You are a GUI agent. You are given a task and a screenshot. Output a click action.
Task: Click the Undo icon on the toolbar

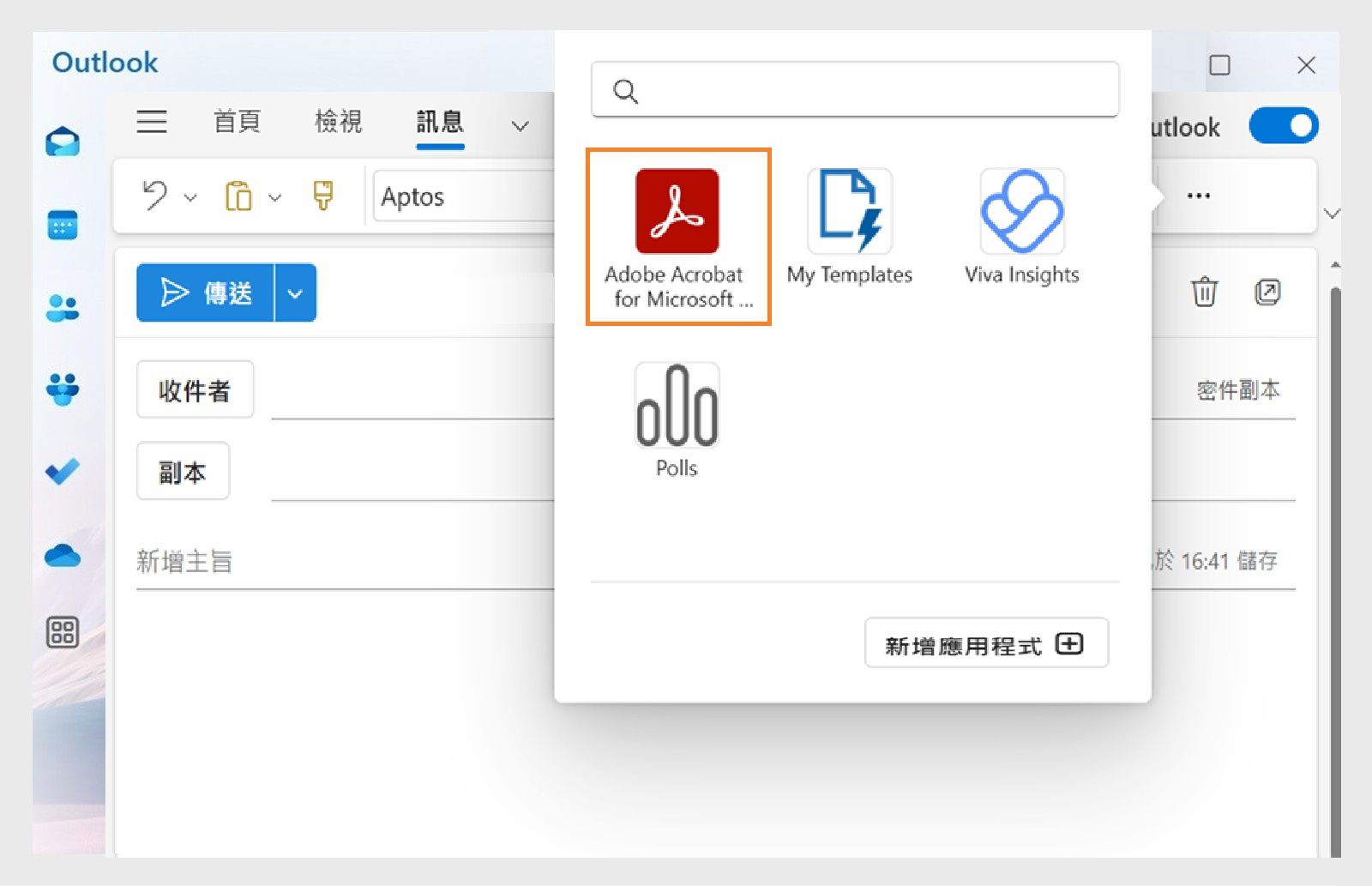(154, 196)
